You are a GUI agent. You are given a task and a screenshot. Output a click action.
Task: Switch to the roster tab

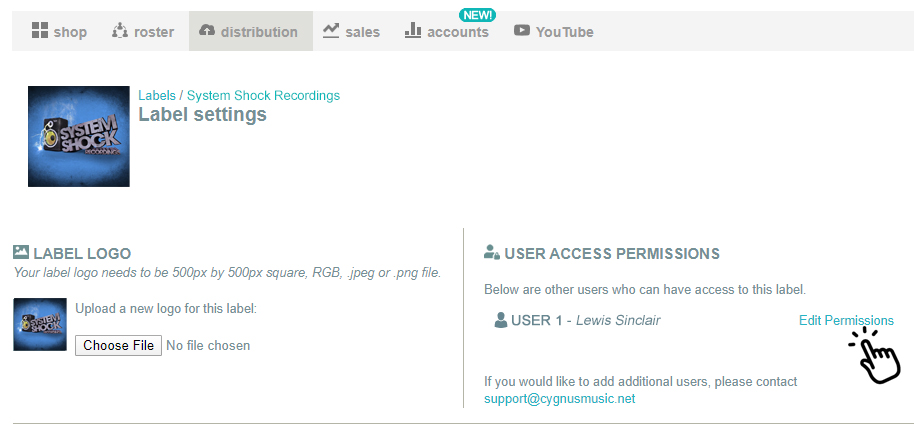coord(143,31)
